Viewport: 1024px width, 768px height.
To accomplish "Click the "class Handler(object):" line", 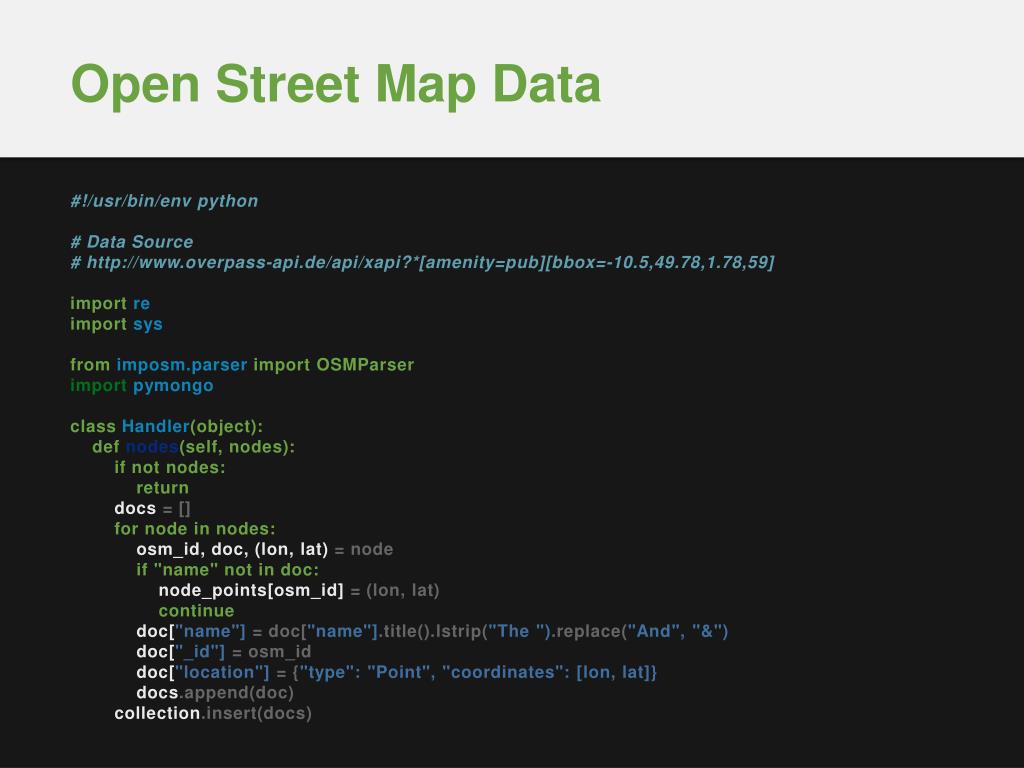I will [x=167, y=426].
